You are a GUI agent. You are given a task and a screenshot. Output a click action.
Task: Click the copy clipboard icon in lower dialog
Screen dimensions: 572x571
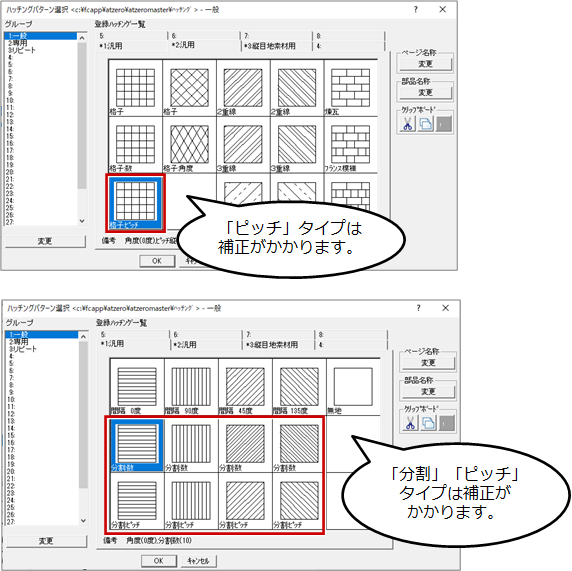pyautogui.click(x=428, y=424)
